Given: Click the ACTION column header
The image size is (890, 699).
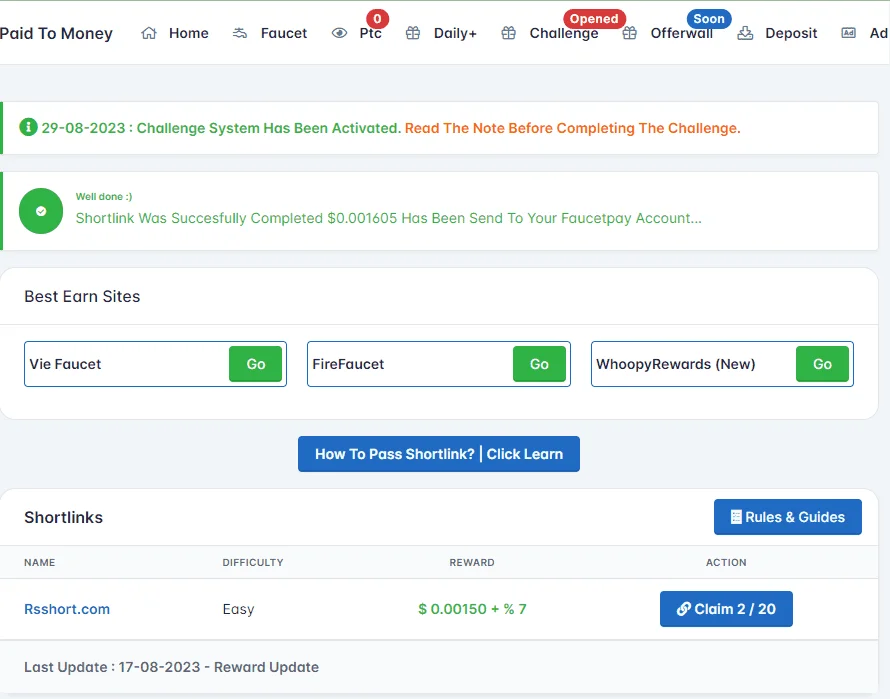Looking at the screenshot, I should pyautogui.click(x=726, y=562).
